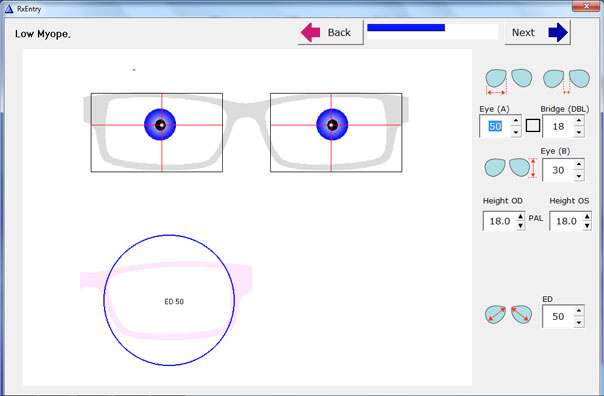
Task: Click the Next button
Action: point(537,32)
